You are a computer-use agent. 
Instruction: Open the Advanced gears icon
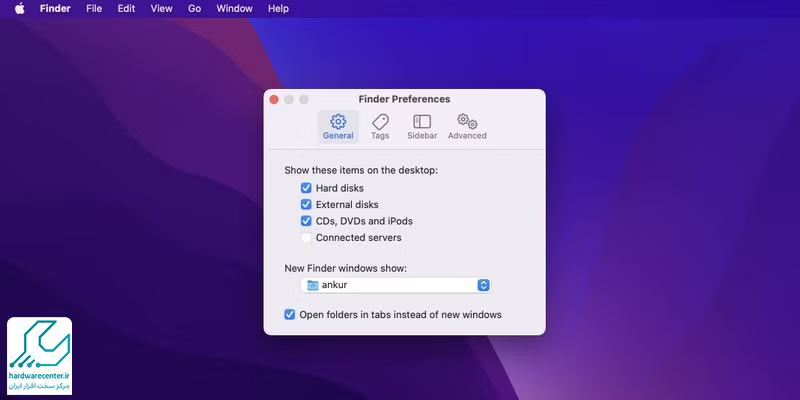coord(467,122)
